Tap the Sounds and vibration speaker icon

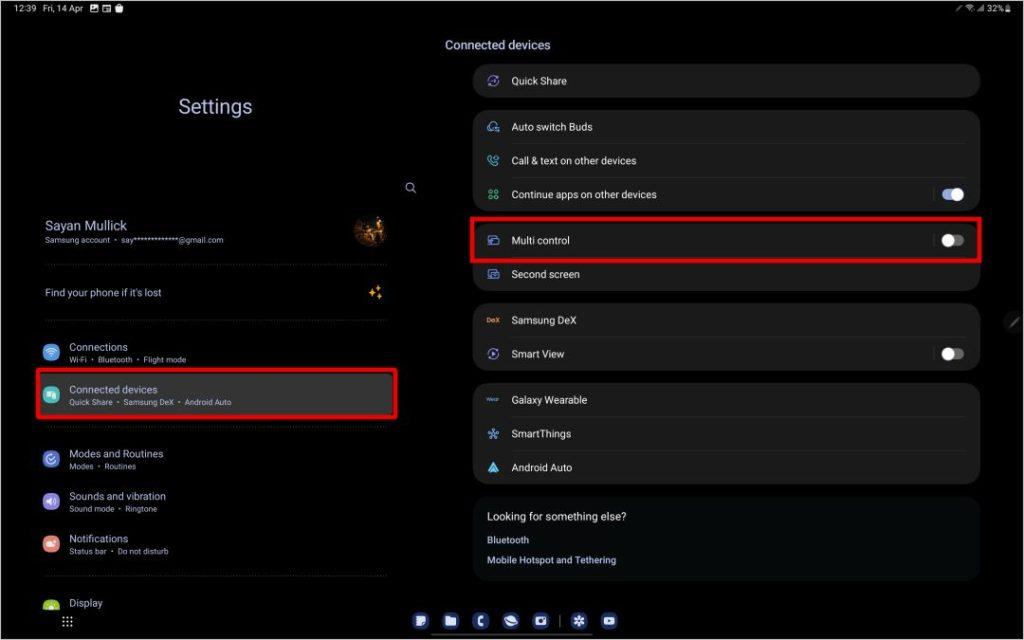click(52, 502)
